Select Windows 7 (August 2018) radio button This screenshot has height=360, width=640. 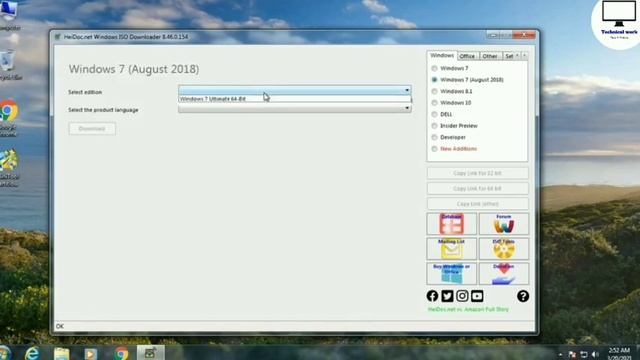tap(434, 80)
